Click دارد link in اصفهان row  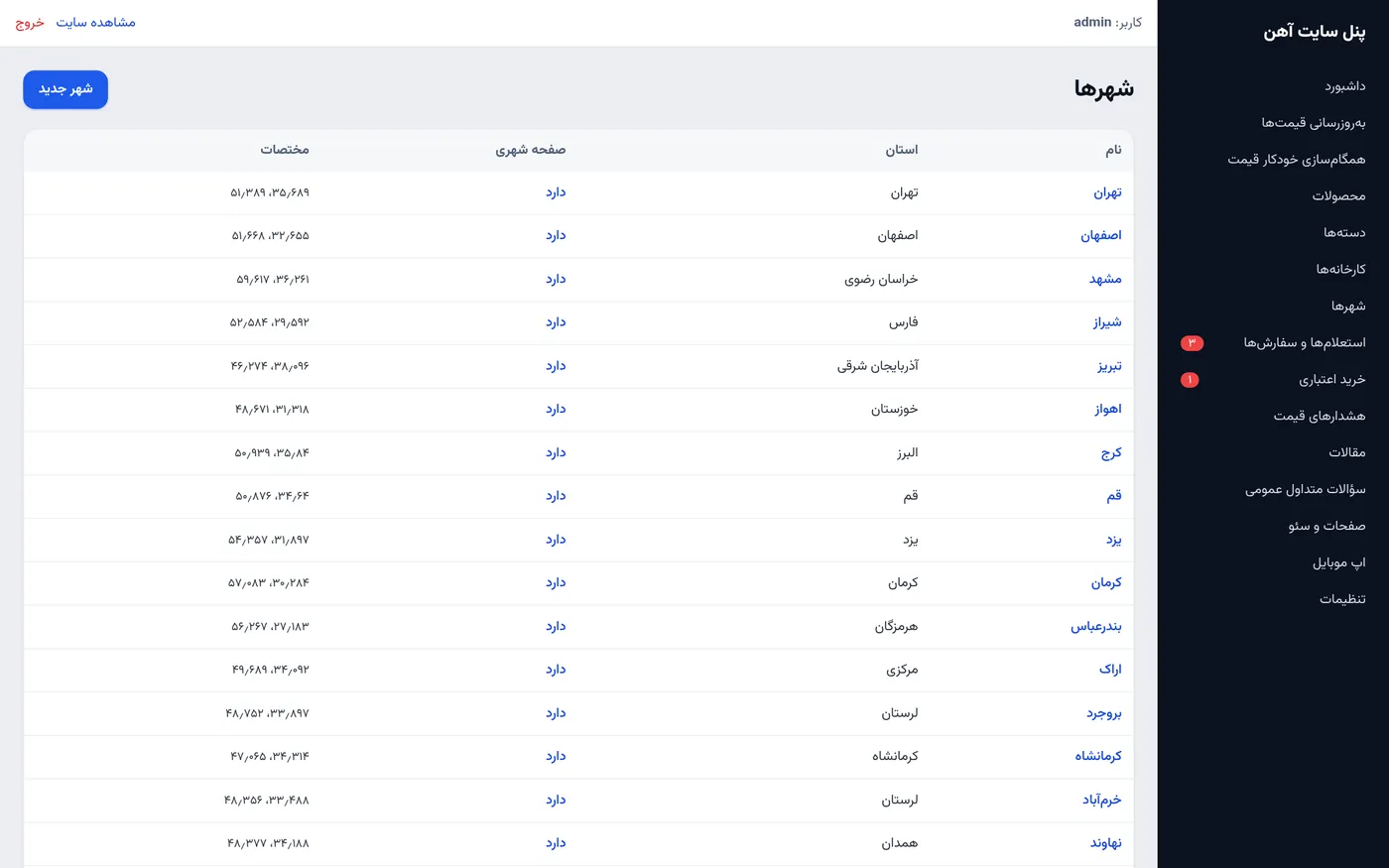point(556,236)
